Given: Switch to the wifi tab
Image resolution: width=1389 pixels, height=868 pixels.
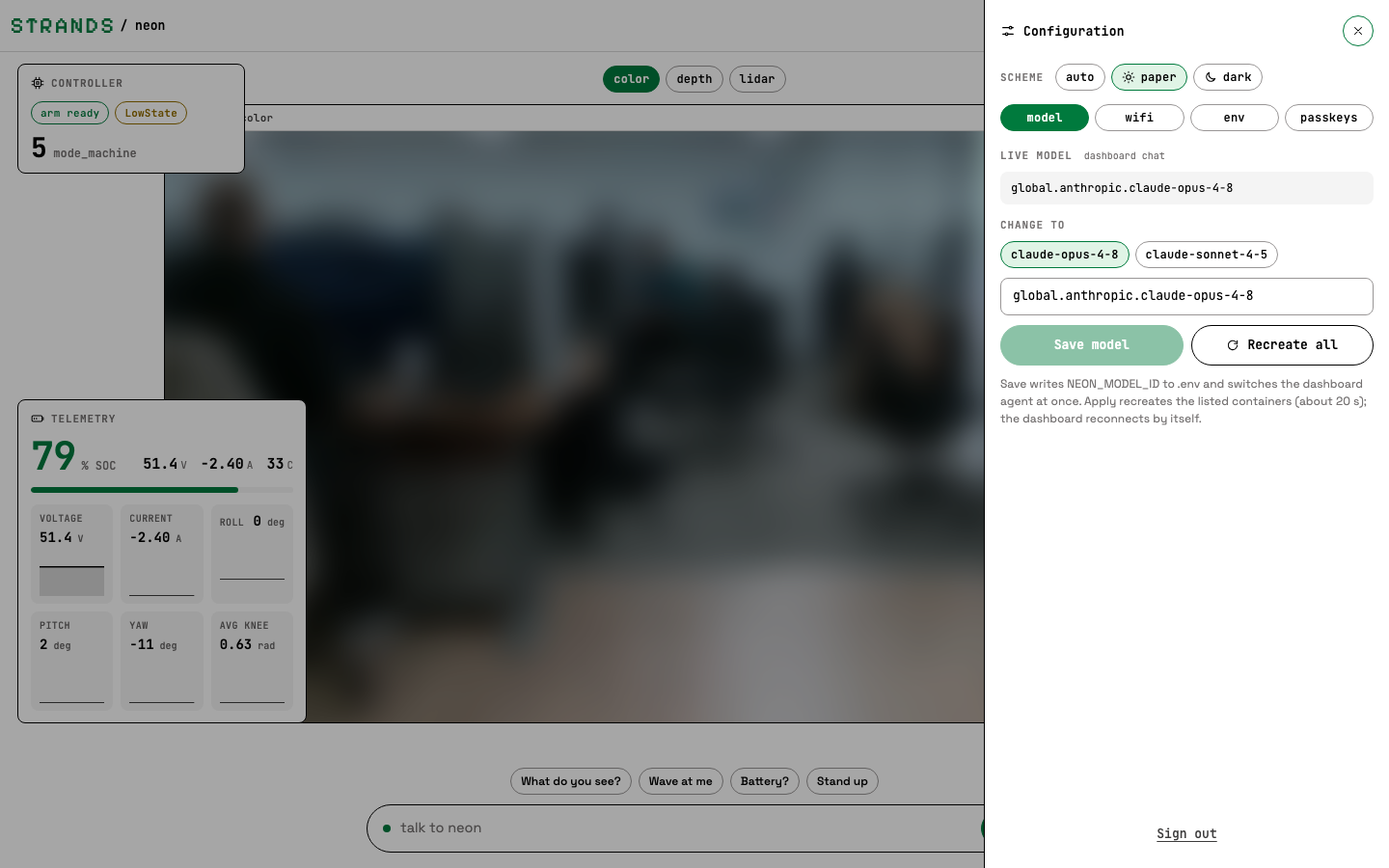Looking at the screenshot, I should (x=1139, y=118).
